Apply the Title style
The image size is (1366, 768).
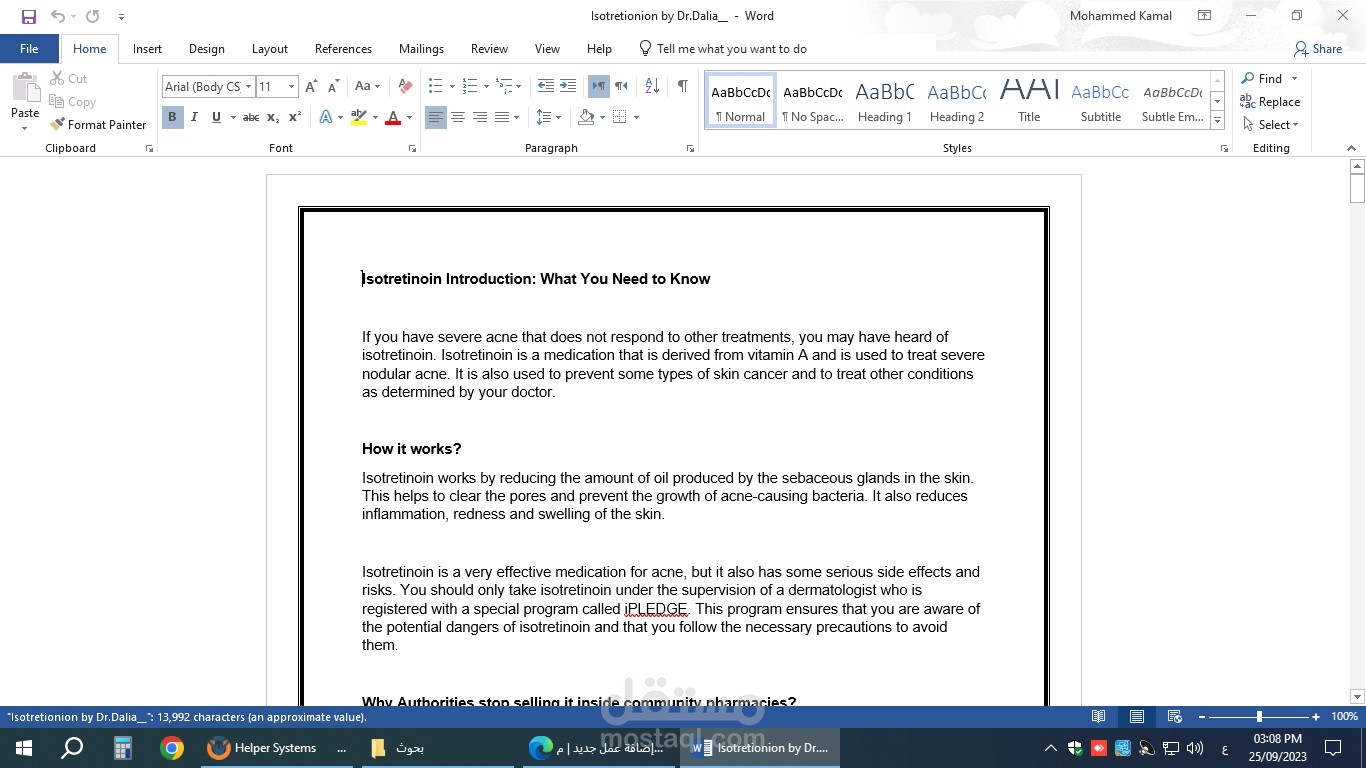1029,100
